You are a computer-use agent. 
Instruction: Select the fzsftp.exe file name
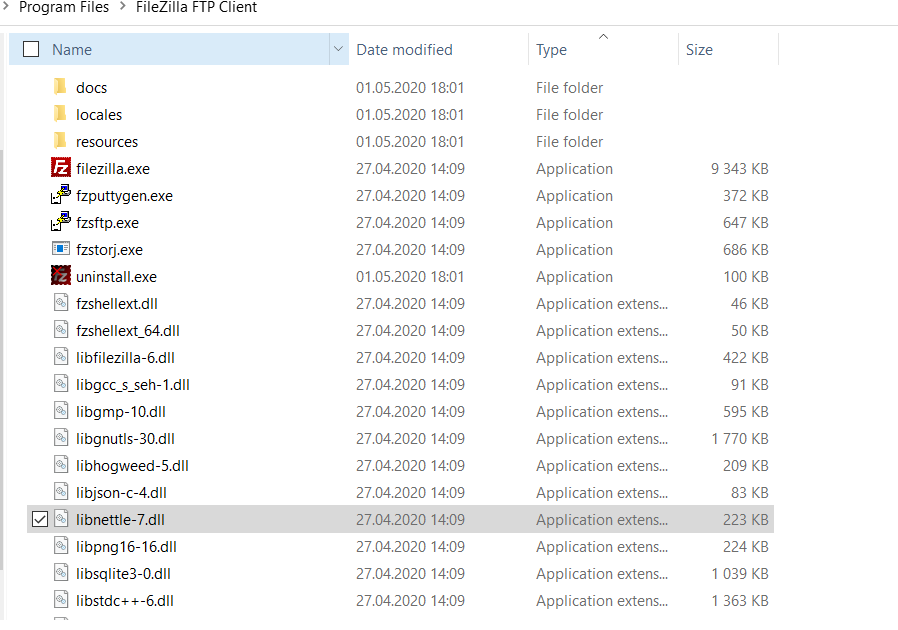pyautogui.click(x=107, y=223)
